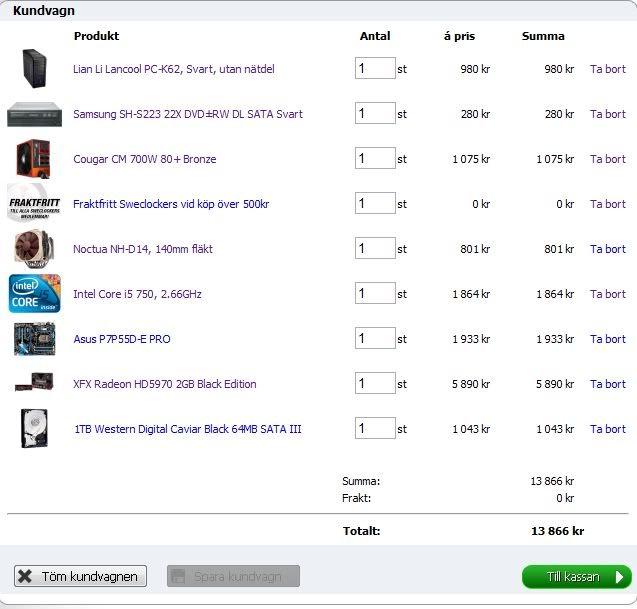The image size is (637, 609).
Task: Click the Lian Li Lancool case thumbnail
Action: (35, 68)
